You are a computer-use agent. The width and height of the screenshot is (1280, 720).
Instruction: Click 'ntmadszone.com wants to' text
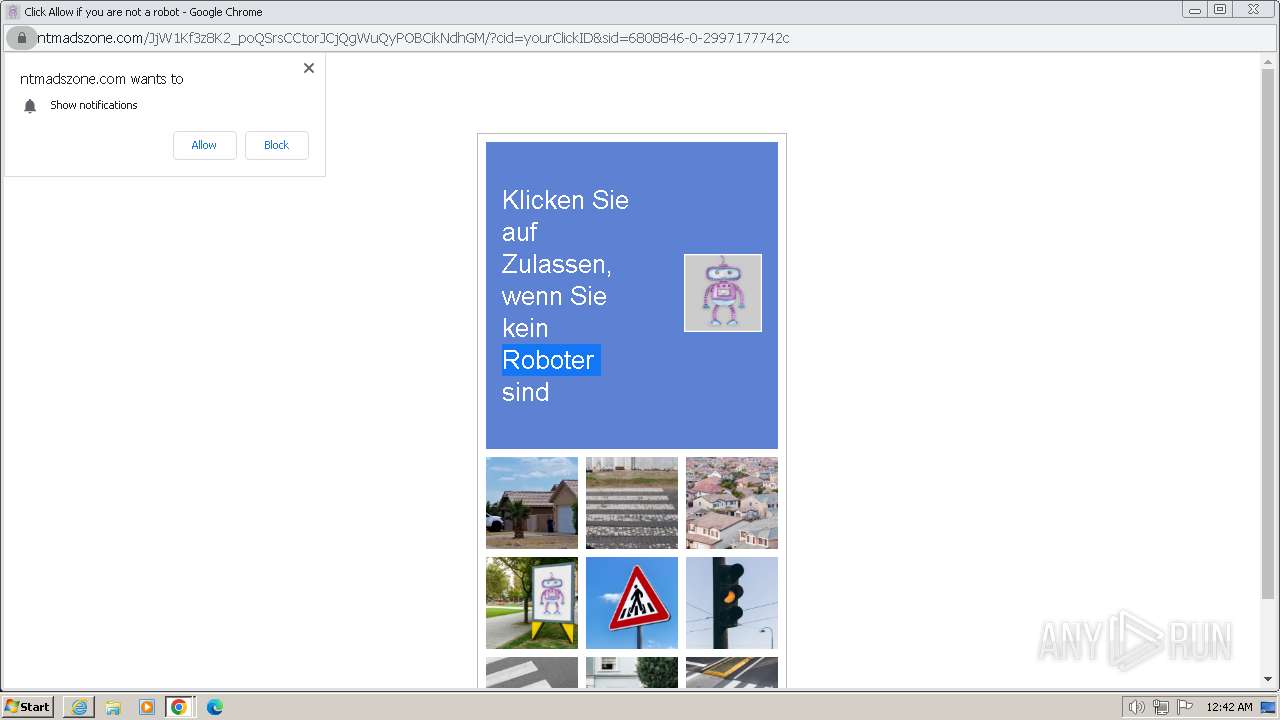pos(102,79)
